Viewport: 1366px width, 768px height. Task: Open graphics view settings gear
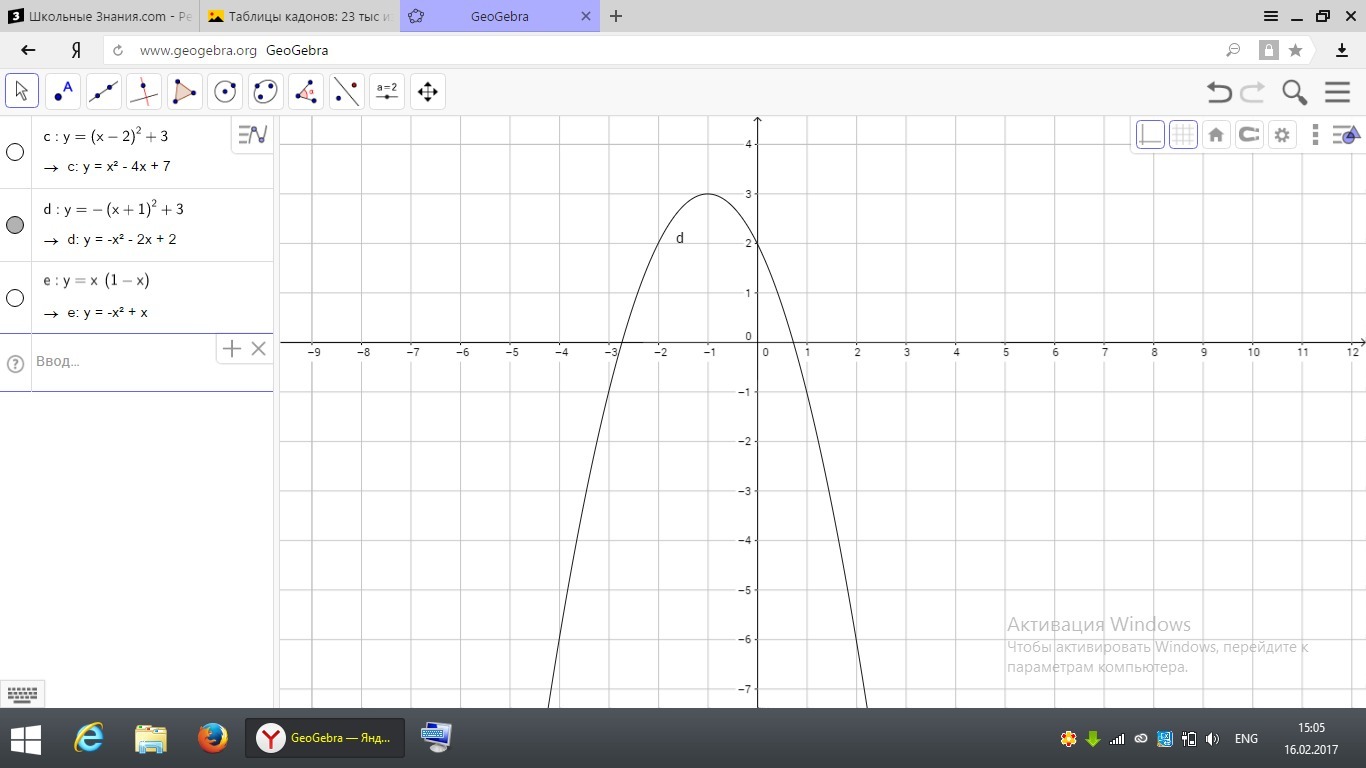tap(1282, 134)
